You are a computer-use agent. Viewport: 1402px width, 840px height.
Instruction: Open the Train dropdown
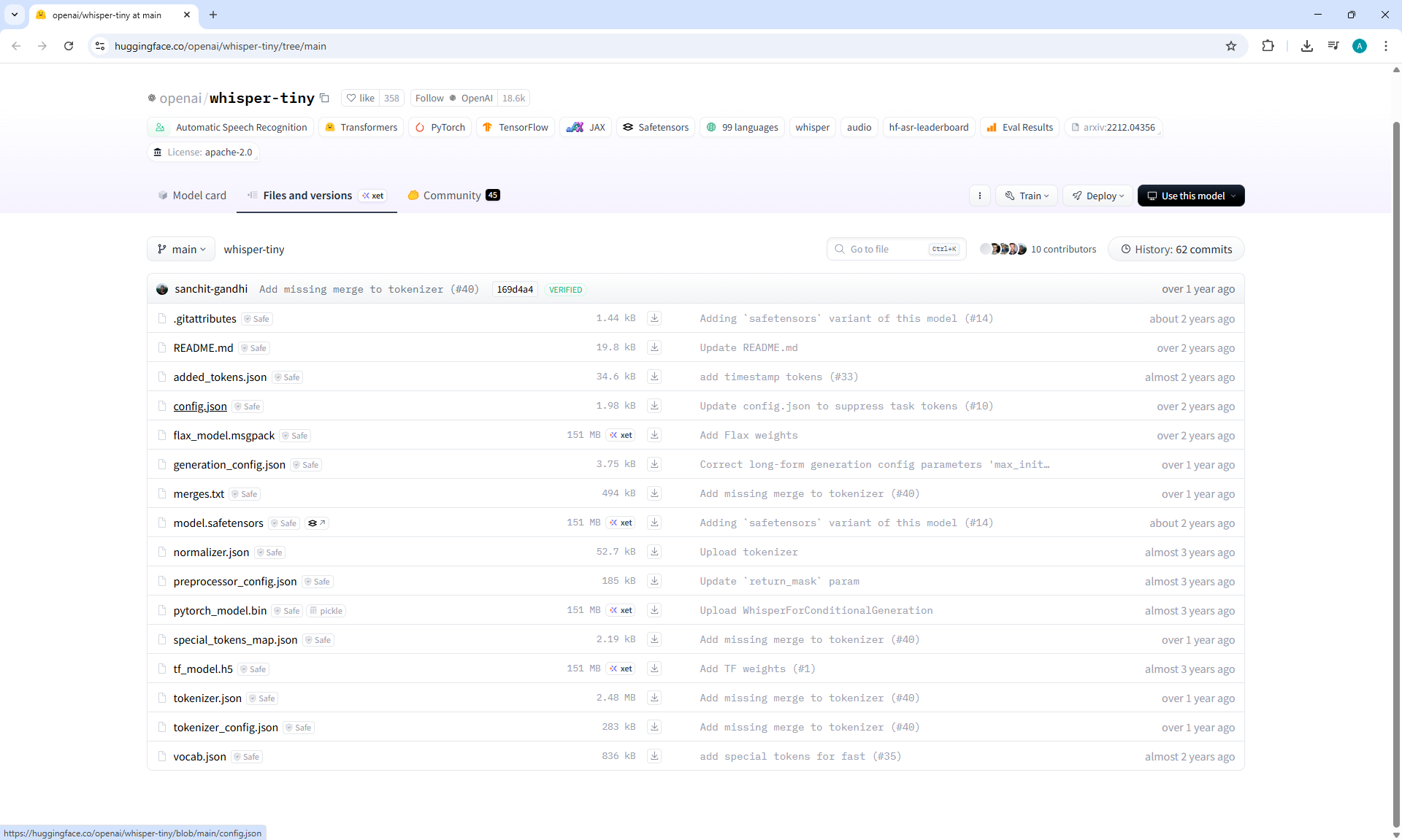(1027, 196)
